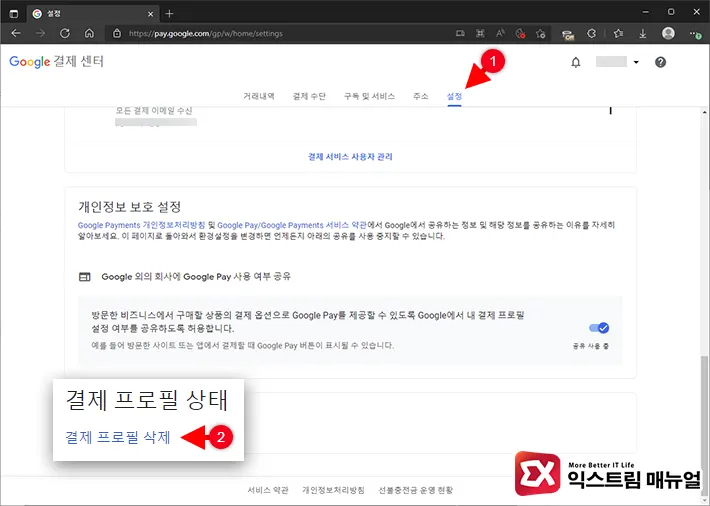
Task: Open a new tab with the plus icon
Action: point(169,14)
